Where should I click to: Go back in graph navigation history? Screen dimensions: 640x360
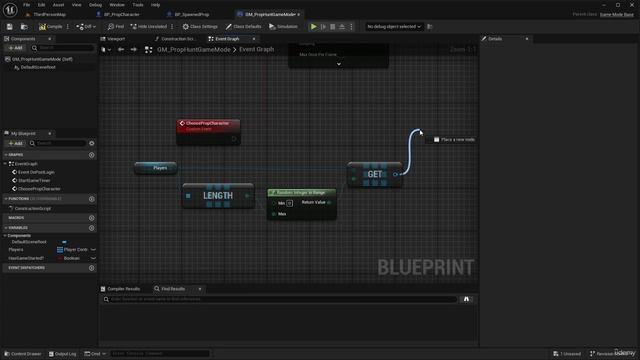(x=121, y=49)
